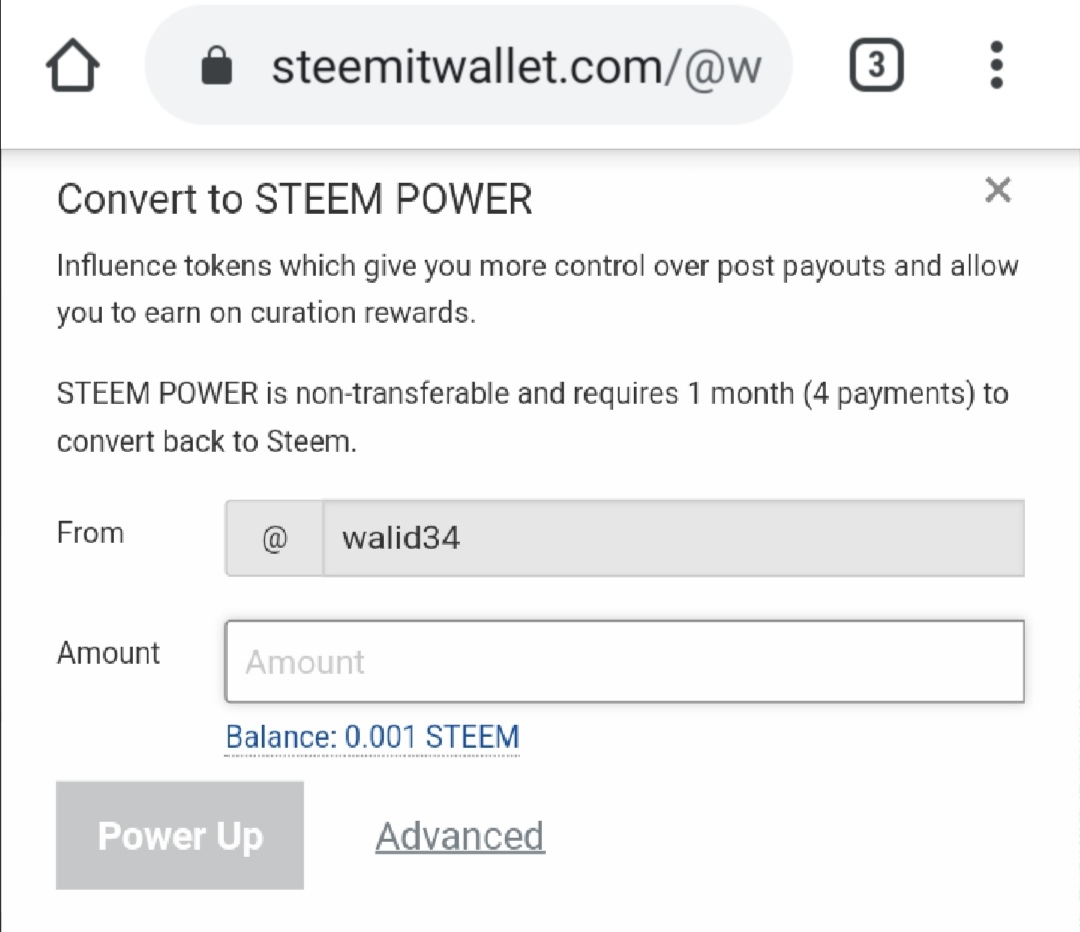Open the tab switcher showing 3 tabs
This screenshot has height=932, width=1080.
[876, 65]
